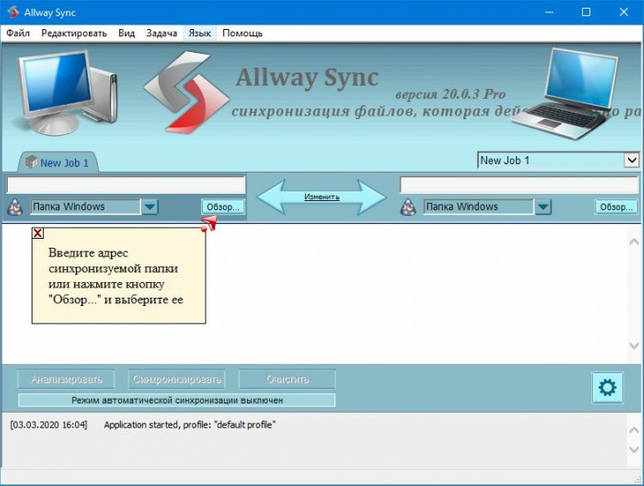This screenshot has height=486, width=644.
Task: Switch to the New Job 1 tab
Action: point(58,163)
